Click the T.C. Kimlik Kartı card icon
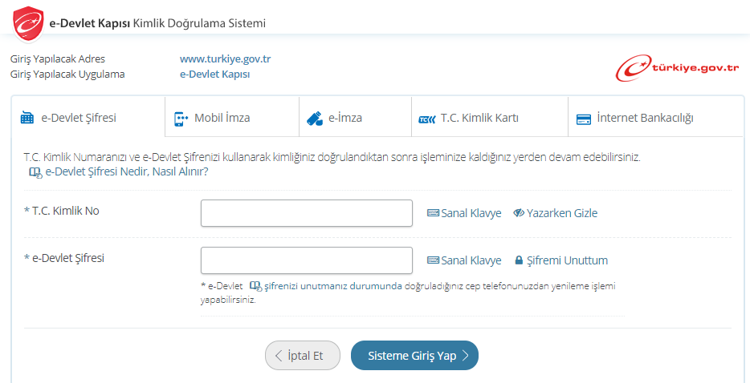The height and width of the screenshot is (383, 750). click(x=427, y=119)
